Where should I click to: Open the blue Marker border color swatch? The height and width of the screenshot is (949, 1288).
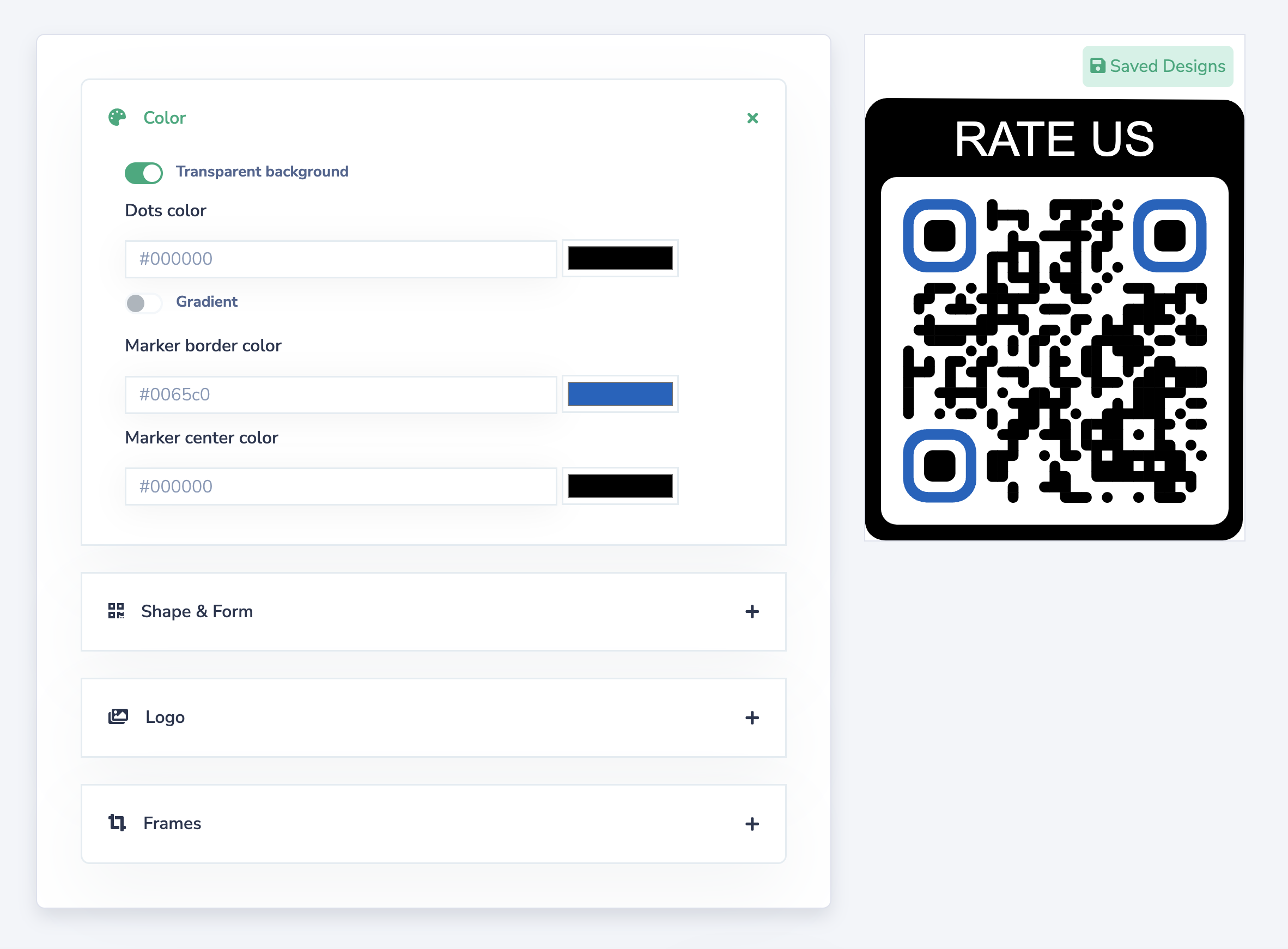click(620, 394)
